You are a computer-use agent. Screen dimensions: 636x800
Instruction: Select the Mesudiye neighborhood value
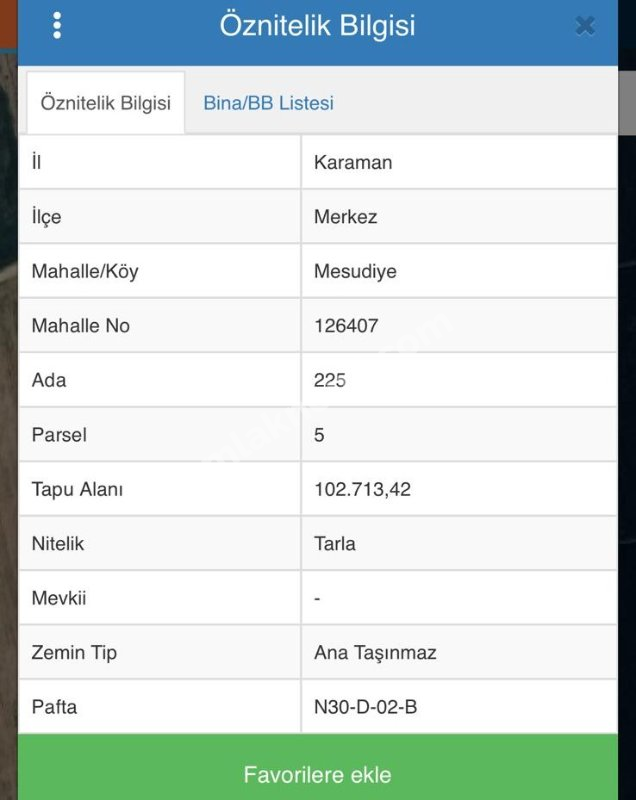tap(353, 271)
